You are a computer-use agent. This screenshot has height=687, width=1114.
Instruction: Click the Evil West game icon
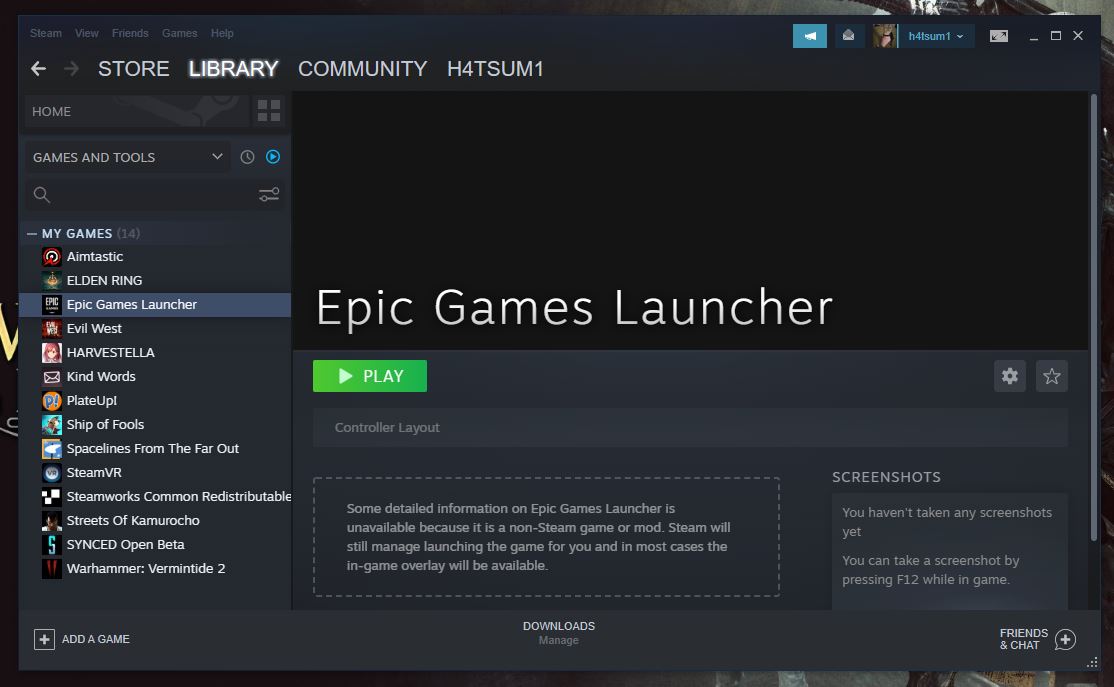[x=52, y=328]
